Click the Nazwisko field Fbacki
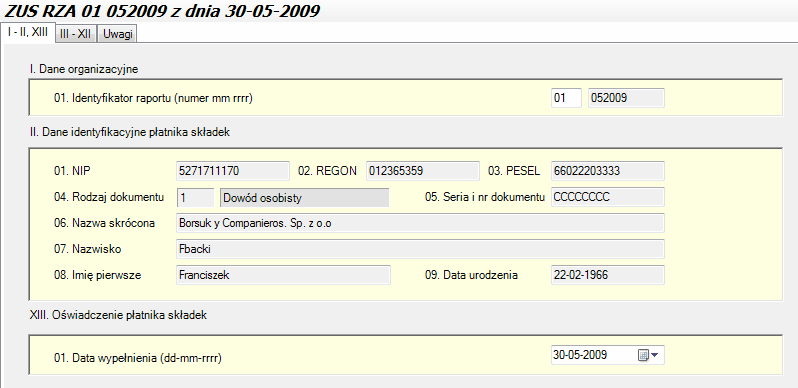 tap(420, 249)
